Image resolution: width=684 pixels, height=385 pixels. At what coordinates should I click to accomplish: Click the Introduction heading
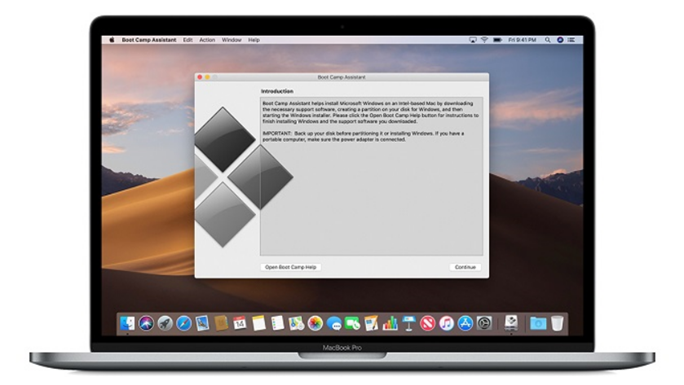(277, 91)
